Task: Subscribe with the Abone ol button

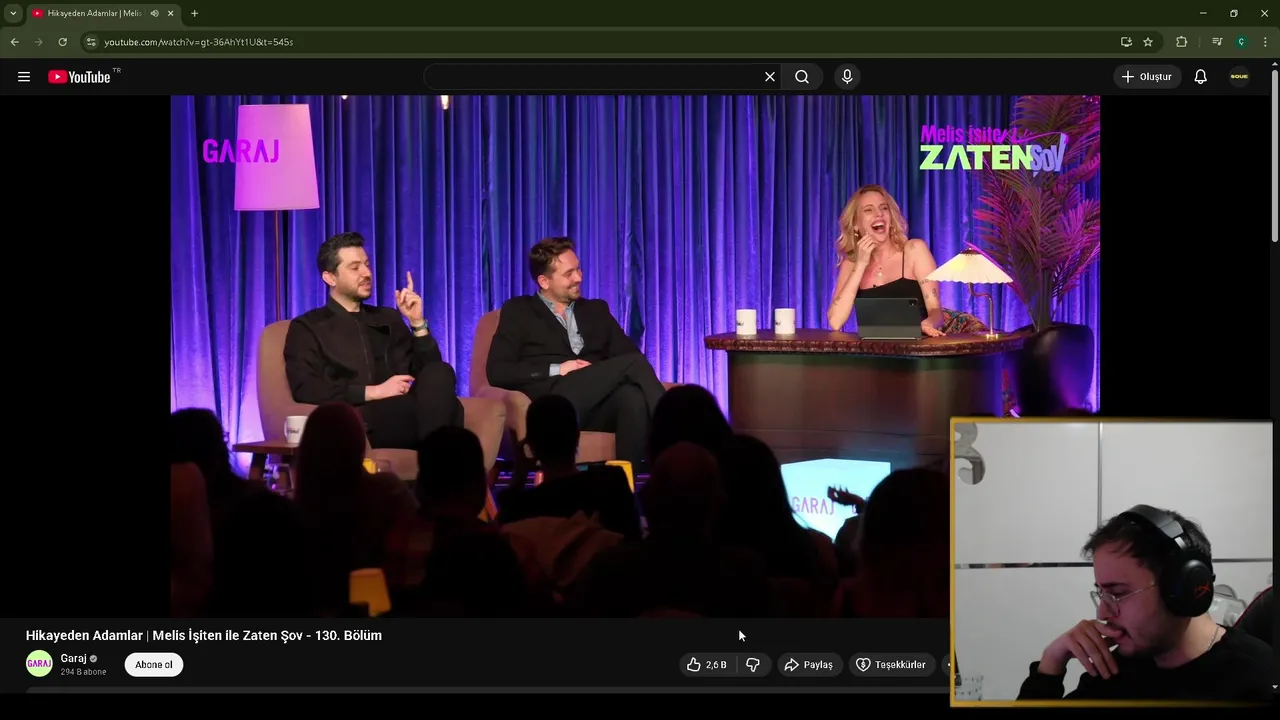Action: [154, 665]
